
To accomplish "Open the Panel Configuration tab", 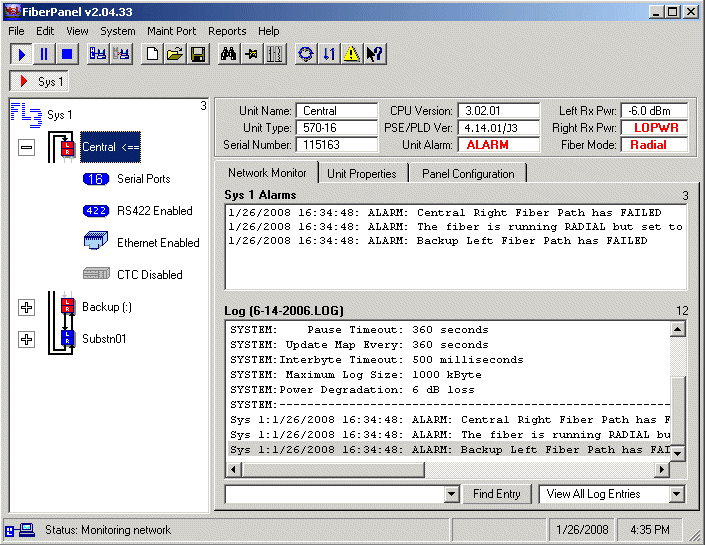I will 468,174.
